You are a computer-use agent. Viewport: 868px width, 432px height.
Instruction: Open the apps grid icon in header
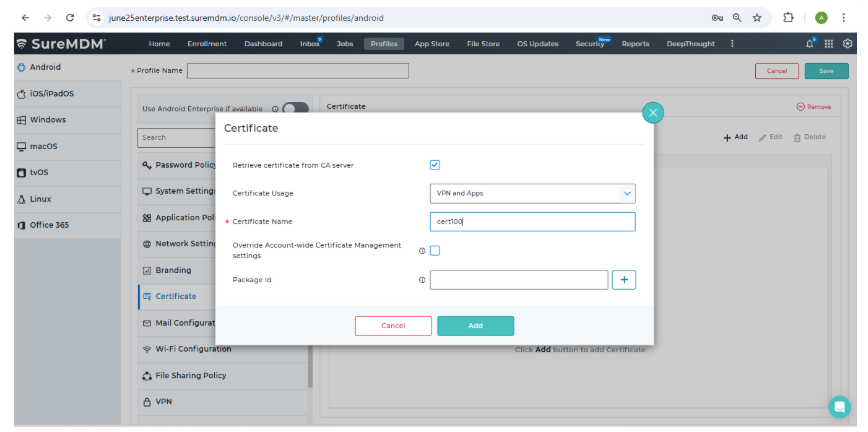click(x=829, y=44)
